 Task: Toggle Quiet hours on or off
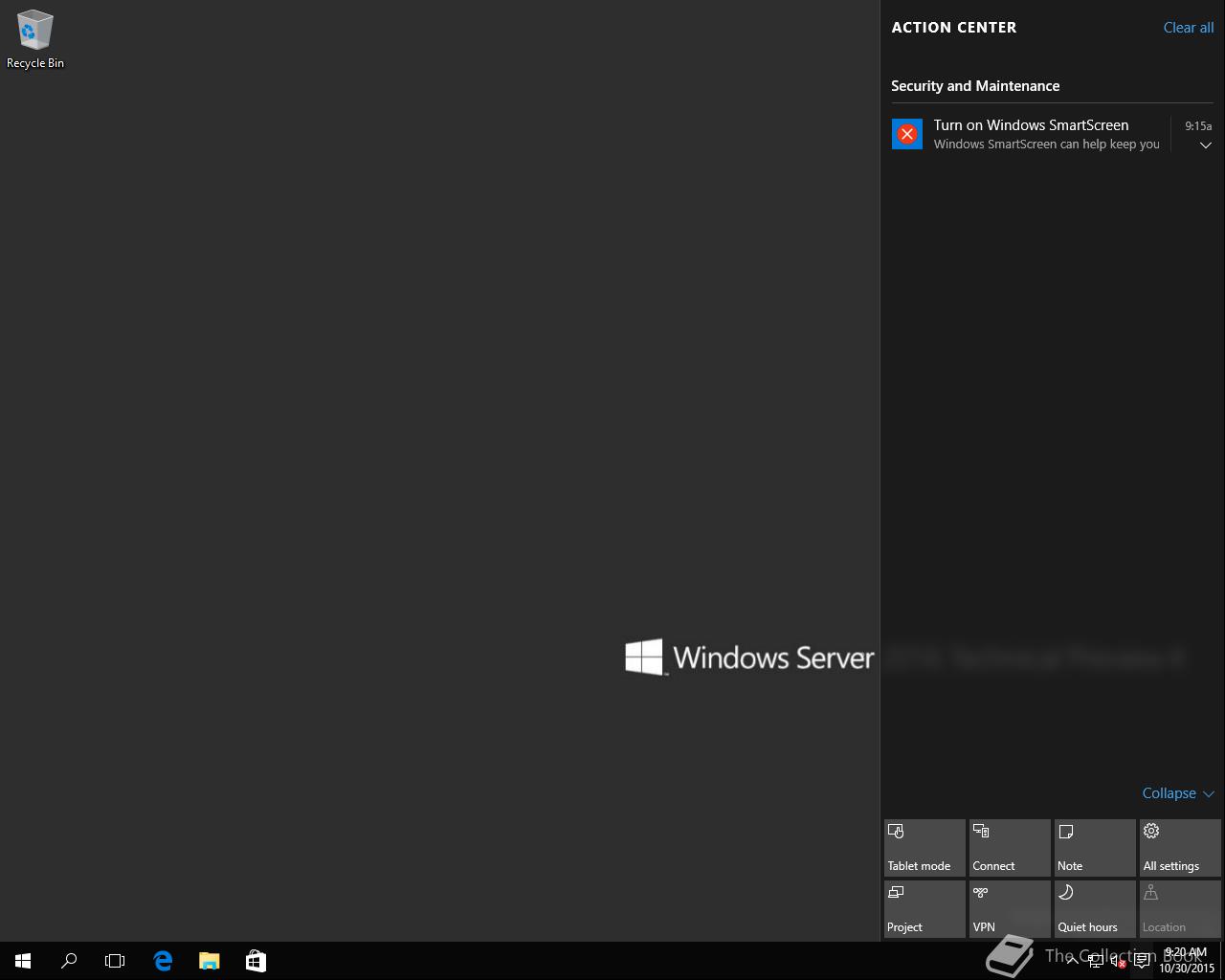pyautogui.click(x=1095, y=908)
